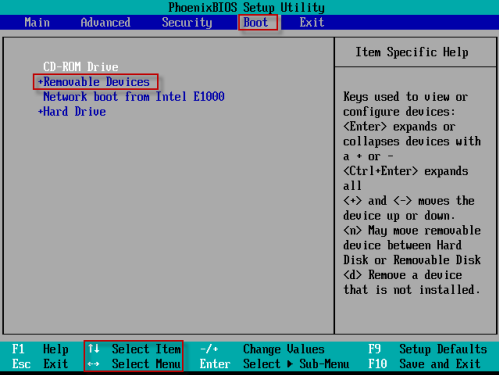Screen dimensions: 499x375
Task: Expand the Hard Drive plus sign
Action: pyautogui.click(x=40, y=111)
